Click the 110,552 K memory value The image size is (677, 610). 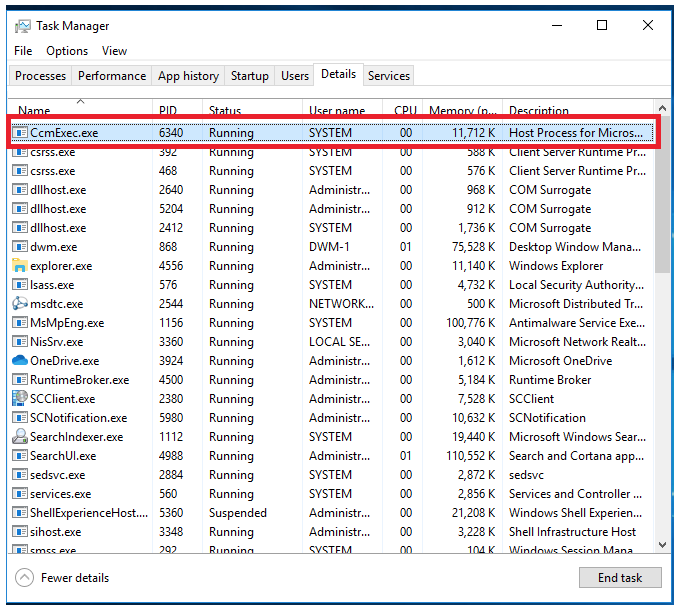pyautogui.click(x=471, y=456)
